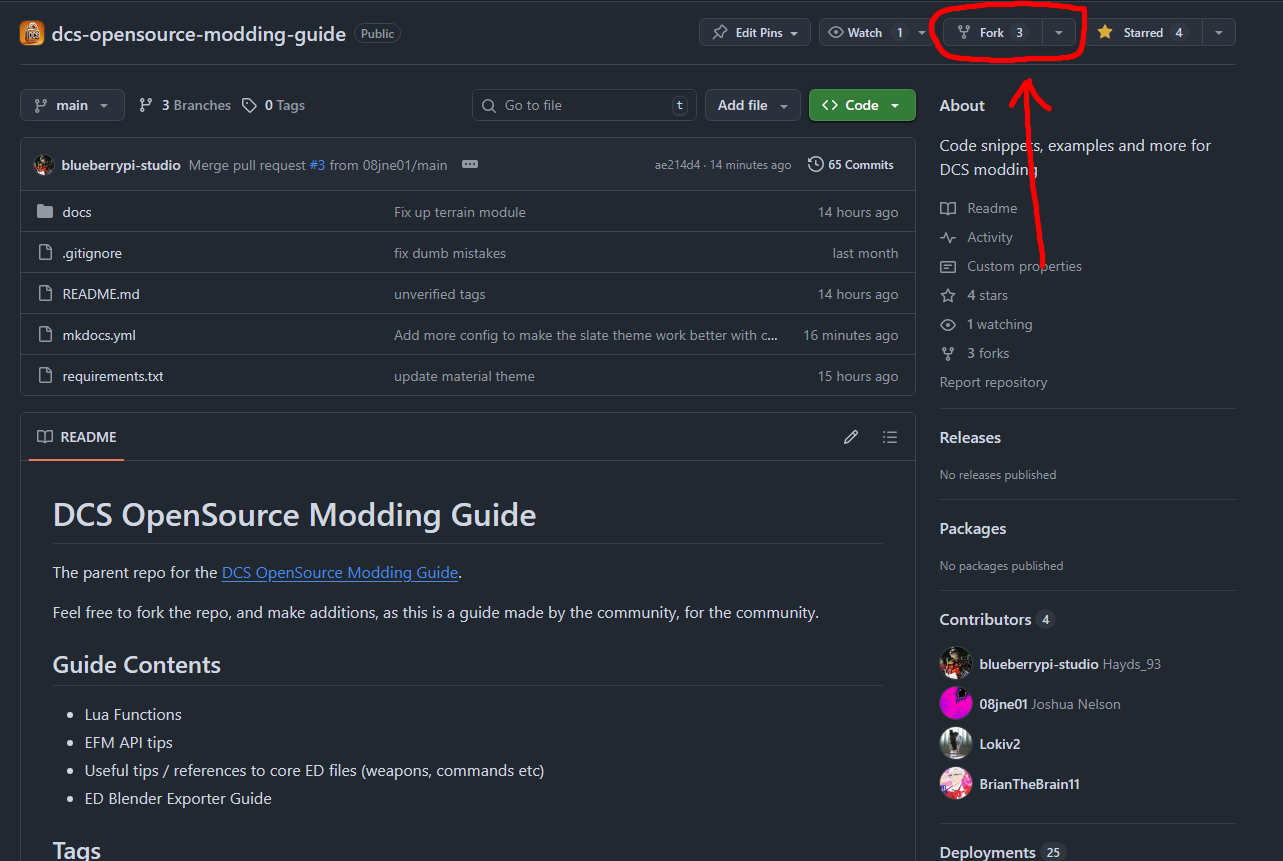This screenshot has height=861, width=1283.
Task: Open contributor 08jne01 Joshua Nelson profile
Action: 1050,704
